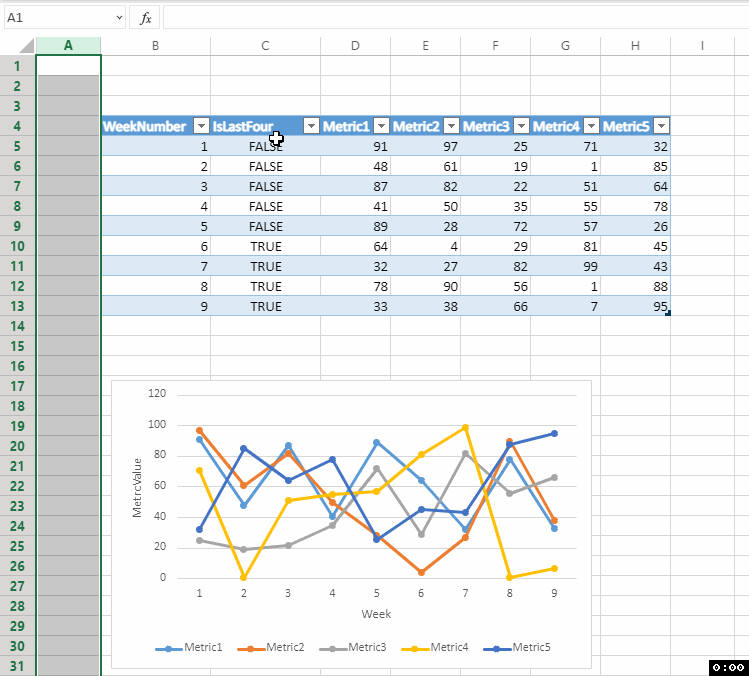
Task: Click the dark blue Metric5 point at week 9
Action: pos(554,434)
